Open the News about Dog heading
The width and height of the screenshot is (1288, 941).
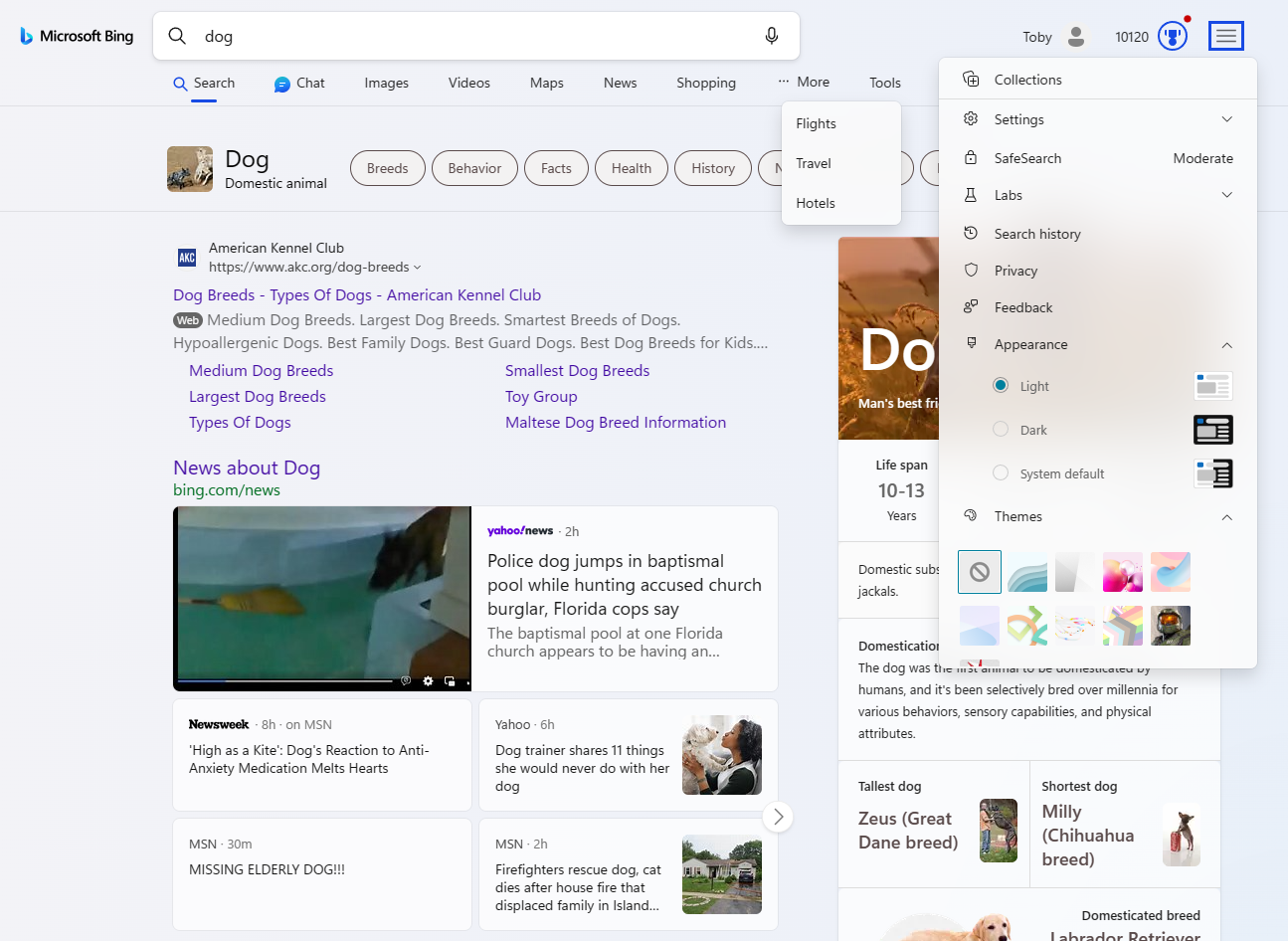(x=247, y=468)
